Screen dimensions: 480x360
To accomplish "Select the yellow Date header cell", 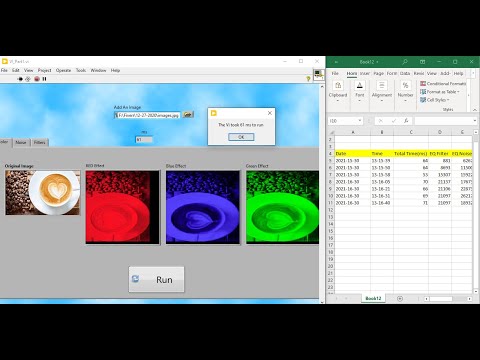I will (353, 153).
